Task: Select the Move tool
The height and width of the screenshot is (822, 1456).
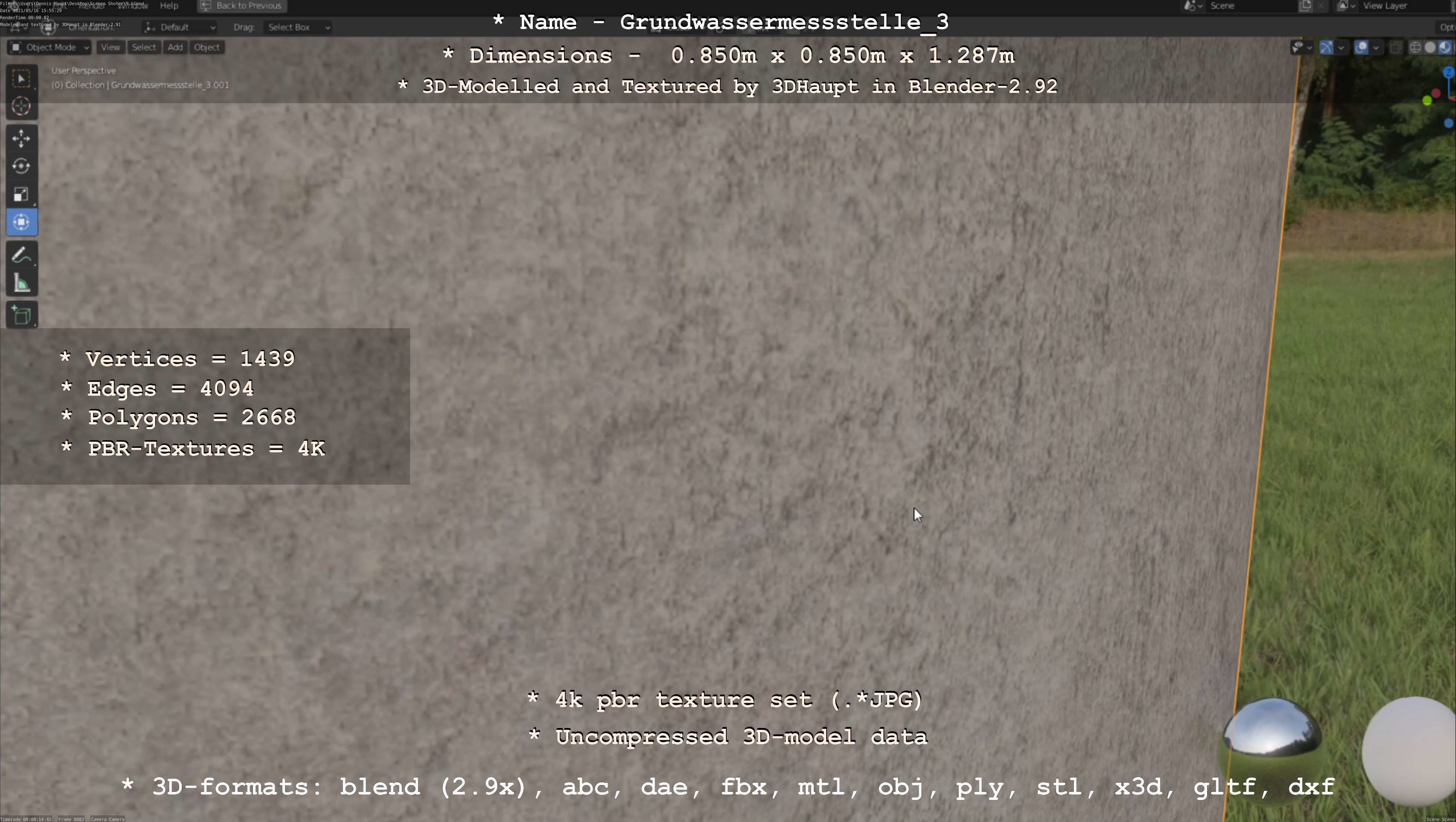Action: (21, 138)
